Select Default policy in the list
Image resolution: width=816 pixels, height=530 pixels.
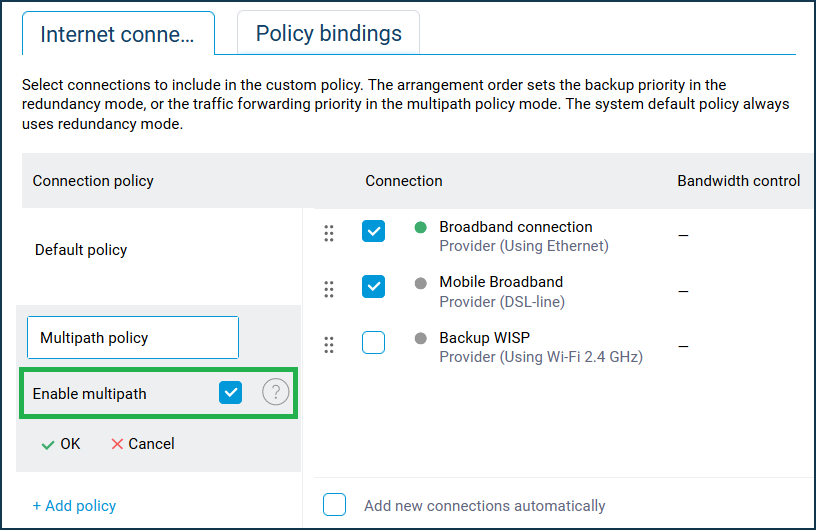tap(81, 250)
